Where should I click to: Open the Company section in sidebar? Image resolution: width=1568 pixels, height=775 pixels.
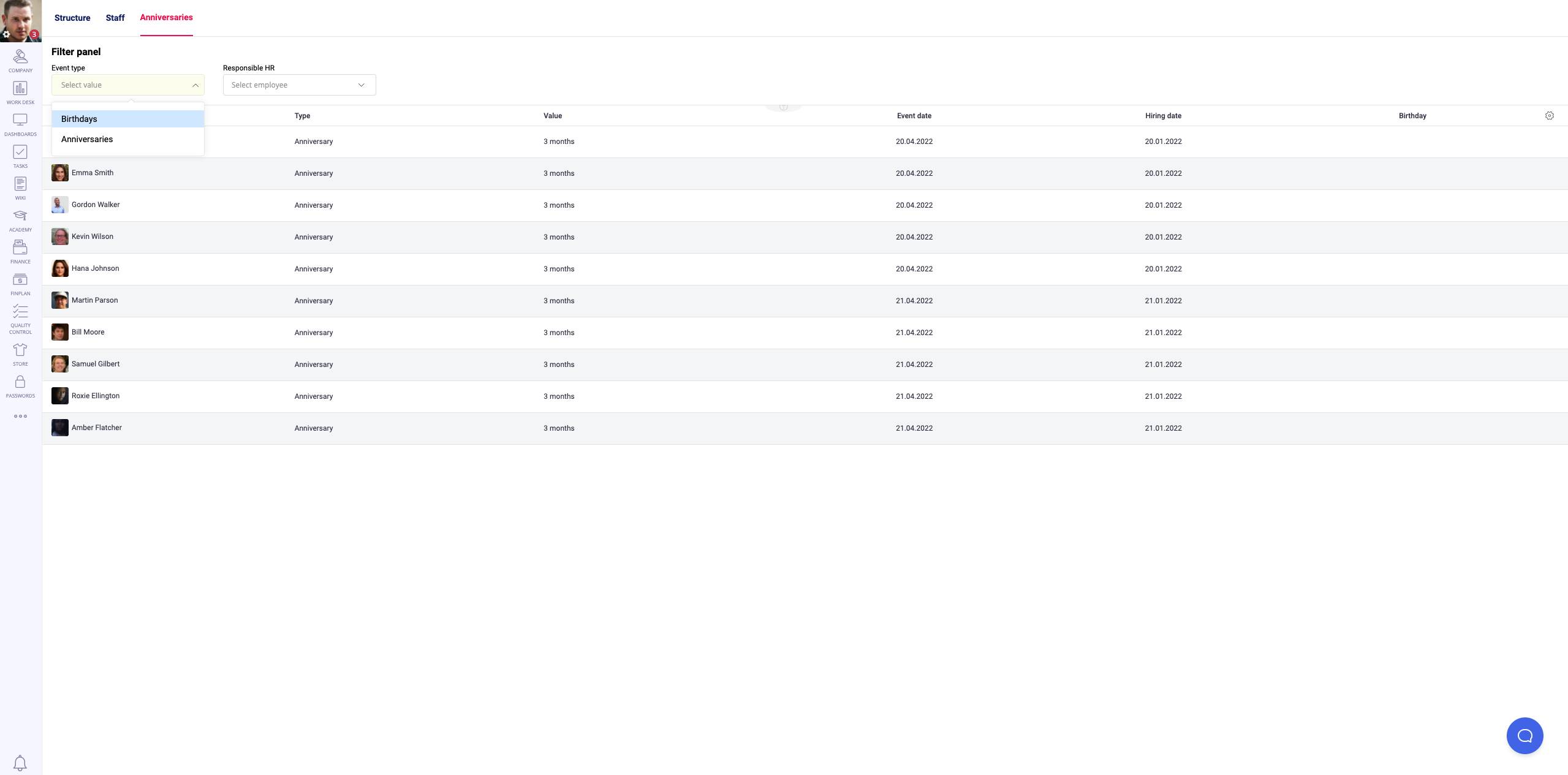[x=20, y=61]
